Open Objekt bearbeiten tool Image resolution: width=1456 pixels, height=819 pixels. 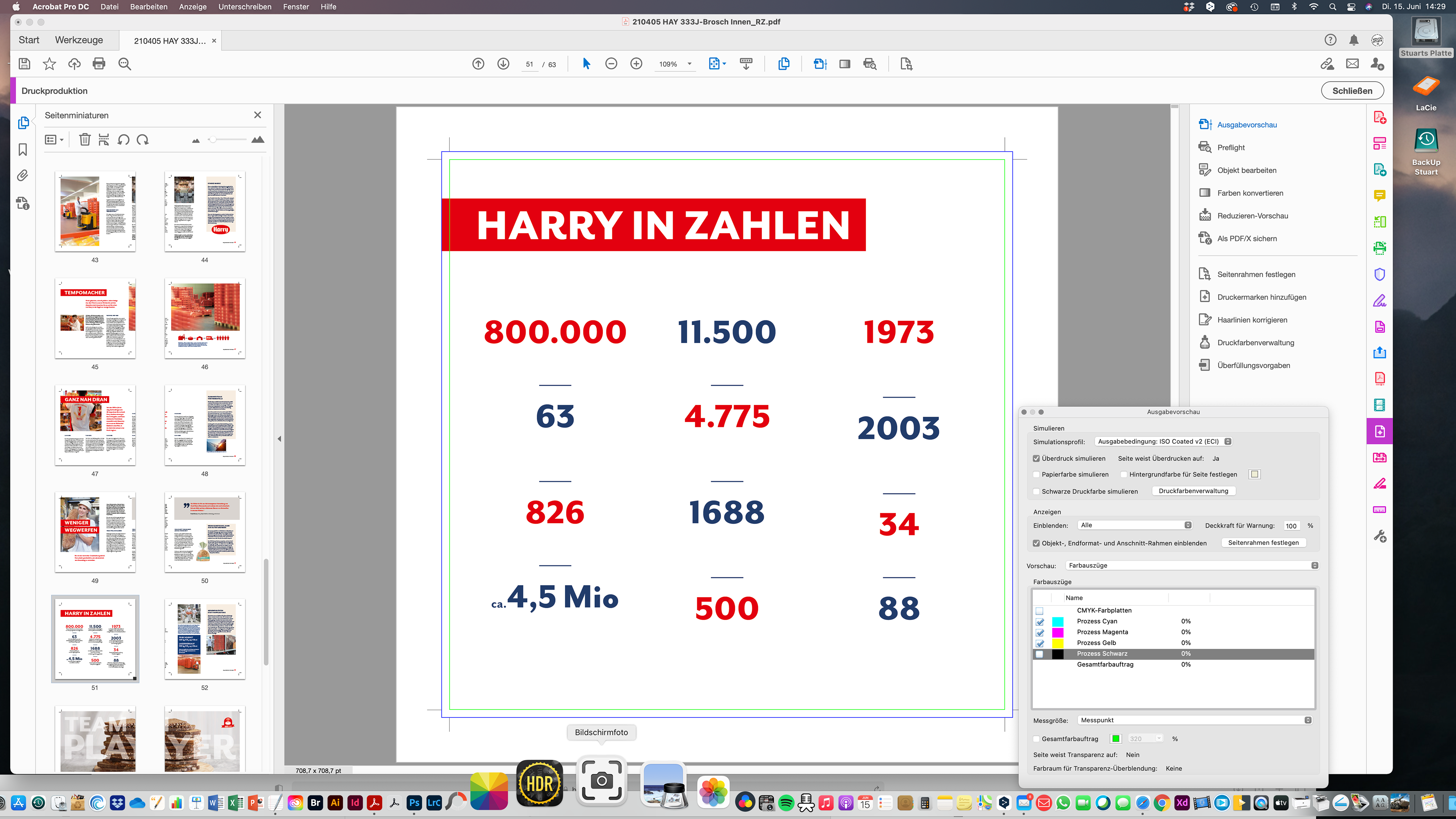(1246, 171)
